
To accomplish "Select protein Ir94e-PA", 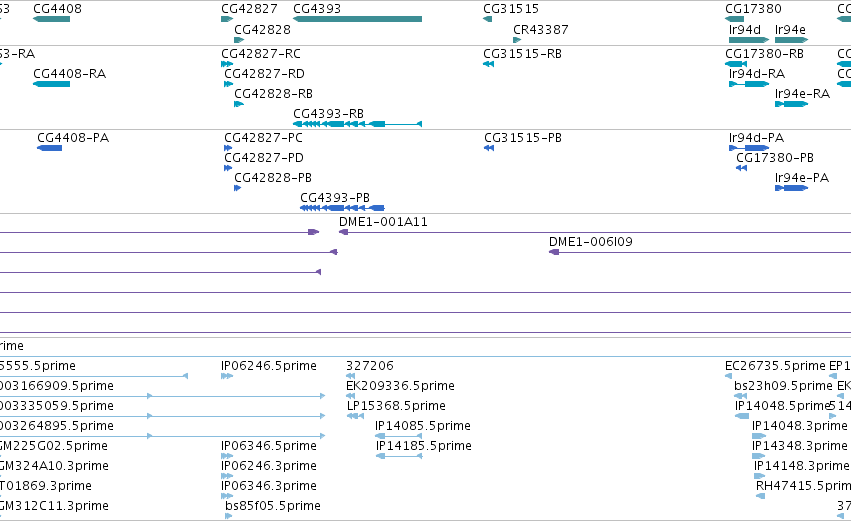I will (802, 178).
